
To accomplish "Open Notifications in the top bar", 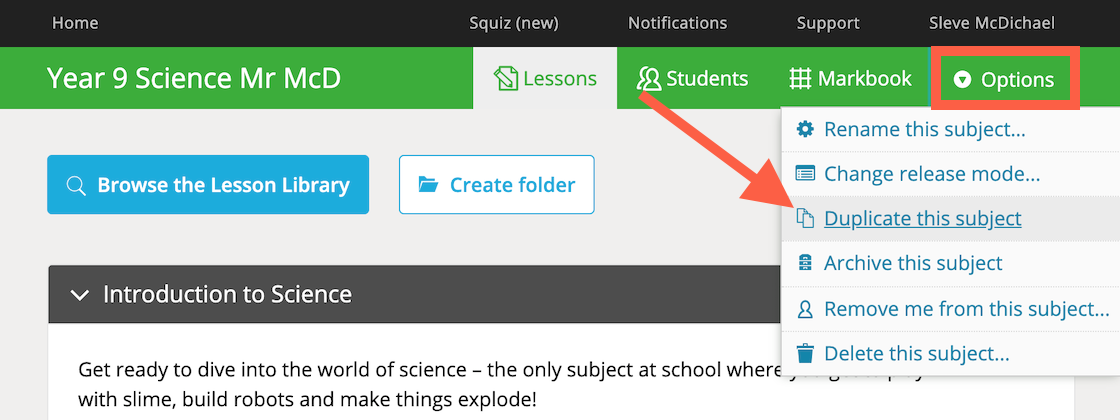I will pos(677,23).
